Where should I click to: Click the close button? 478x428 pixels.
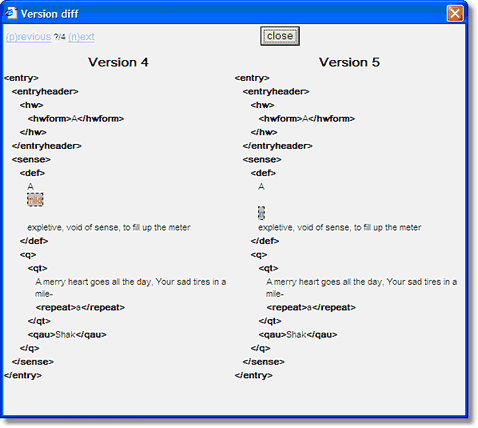tap(280, 36)
